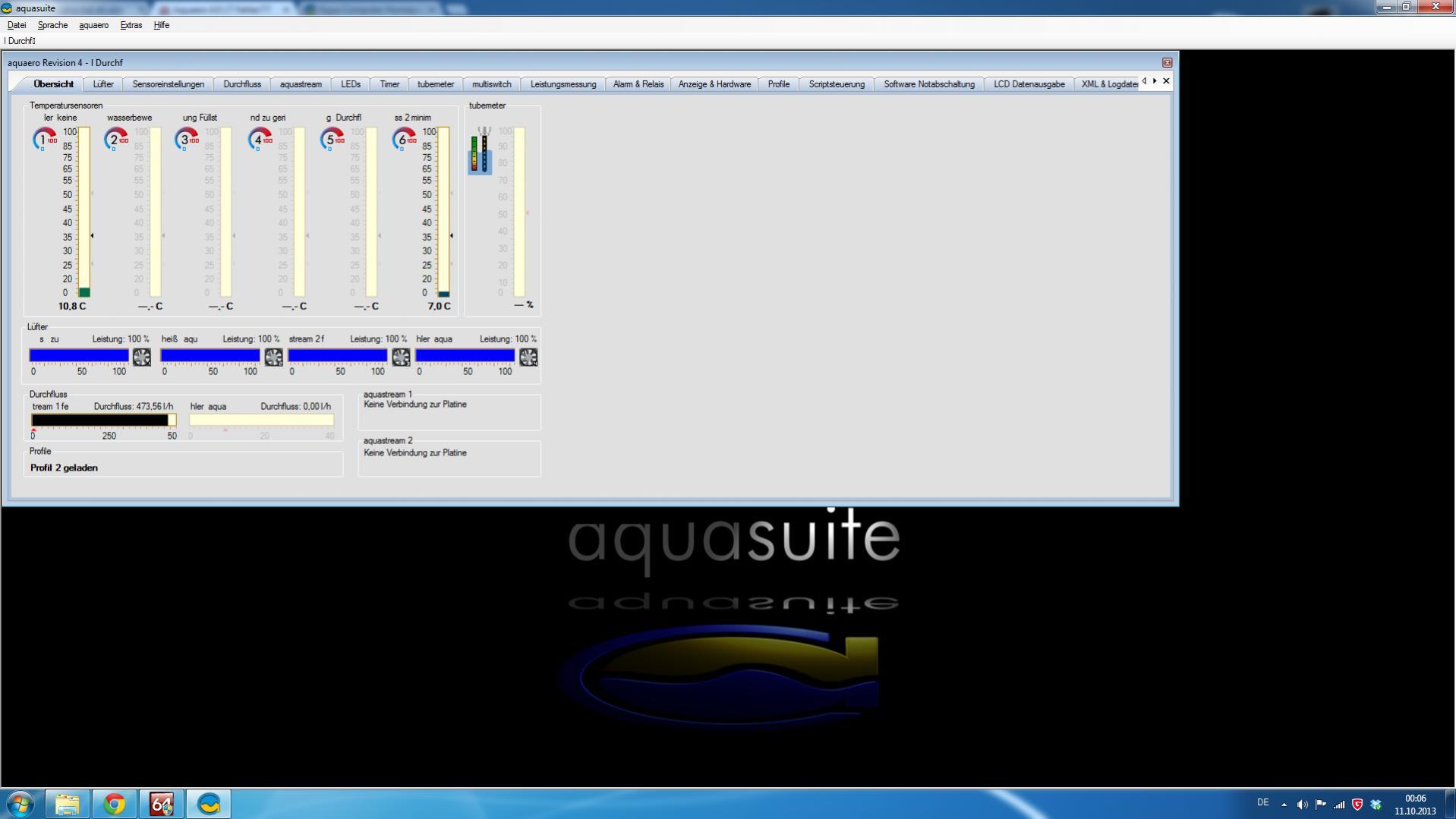Click fan icon beside 'stream 2 f' bar
Viewport: 1456px width, 819px height.
(401, 357)
